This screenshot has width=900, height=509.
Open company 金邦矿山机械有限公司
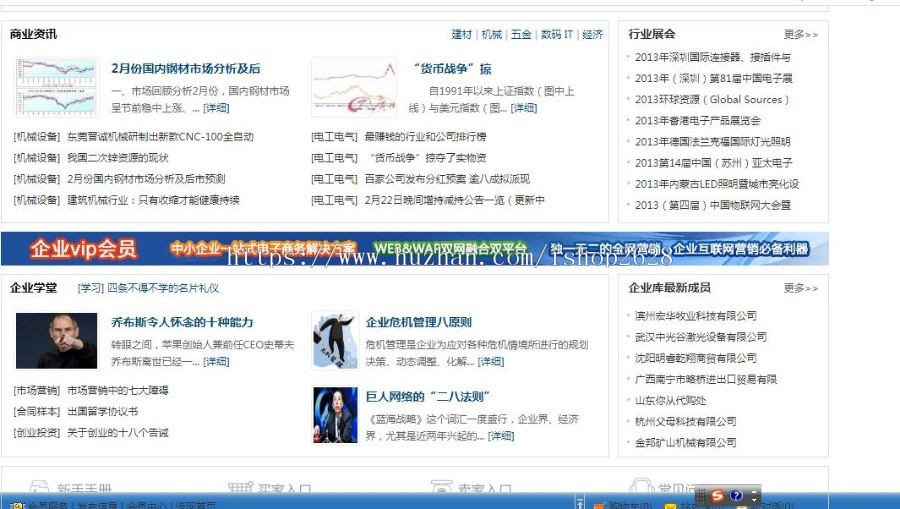(x=685, y=443)
